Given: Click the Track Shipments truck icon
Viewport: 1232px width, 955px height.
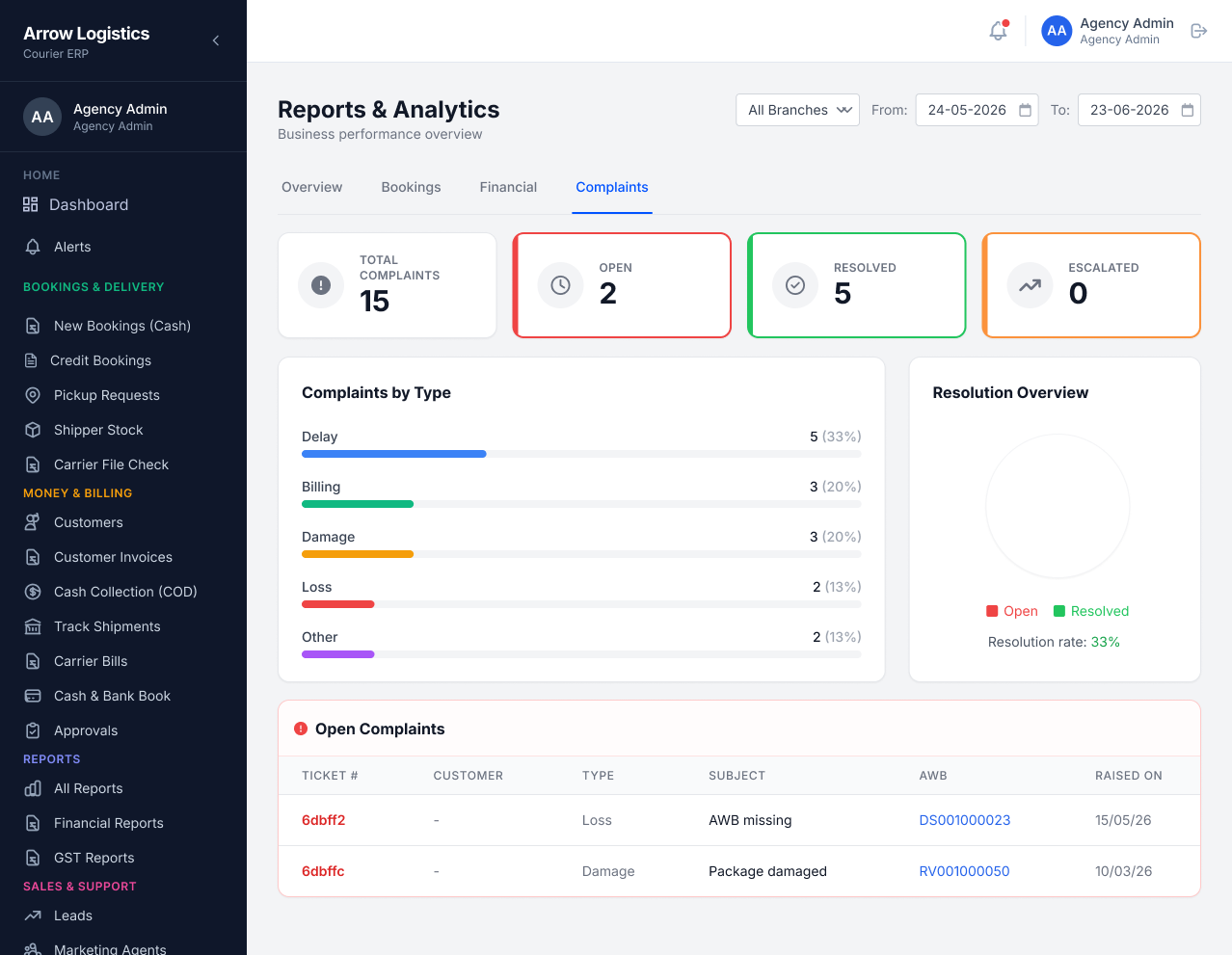Looking at the screenshot, I should click(x=33, y=626).
